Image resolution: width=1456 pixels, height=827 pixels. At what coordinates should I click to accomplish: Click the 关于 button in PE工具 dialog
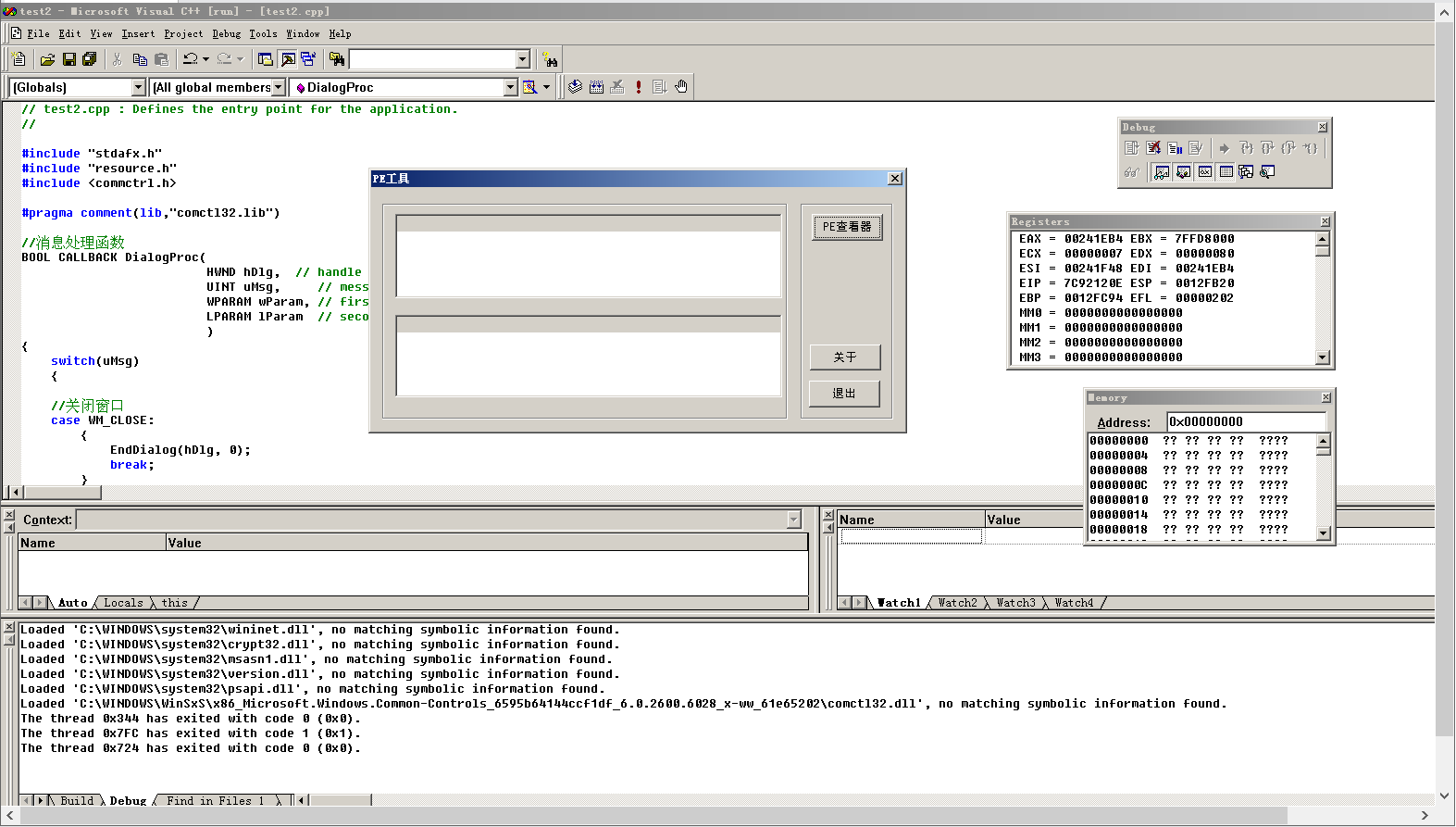tap(845, 357)
